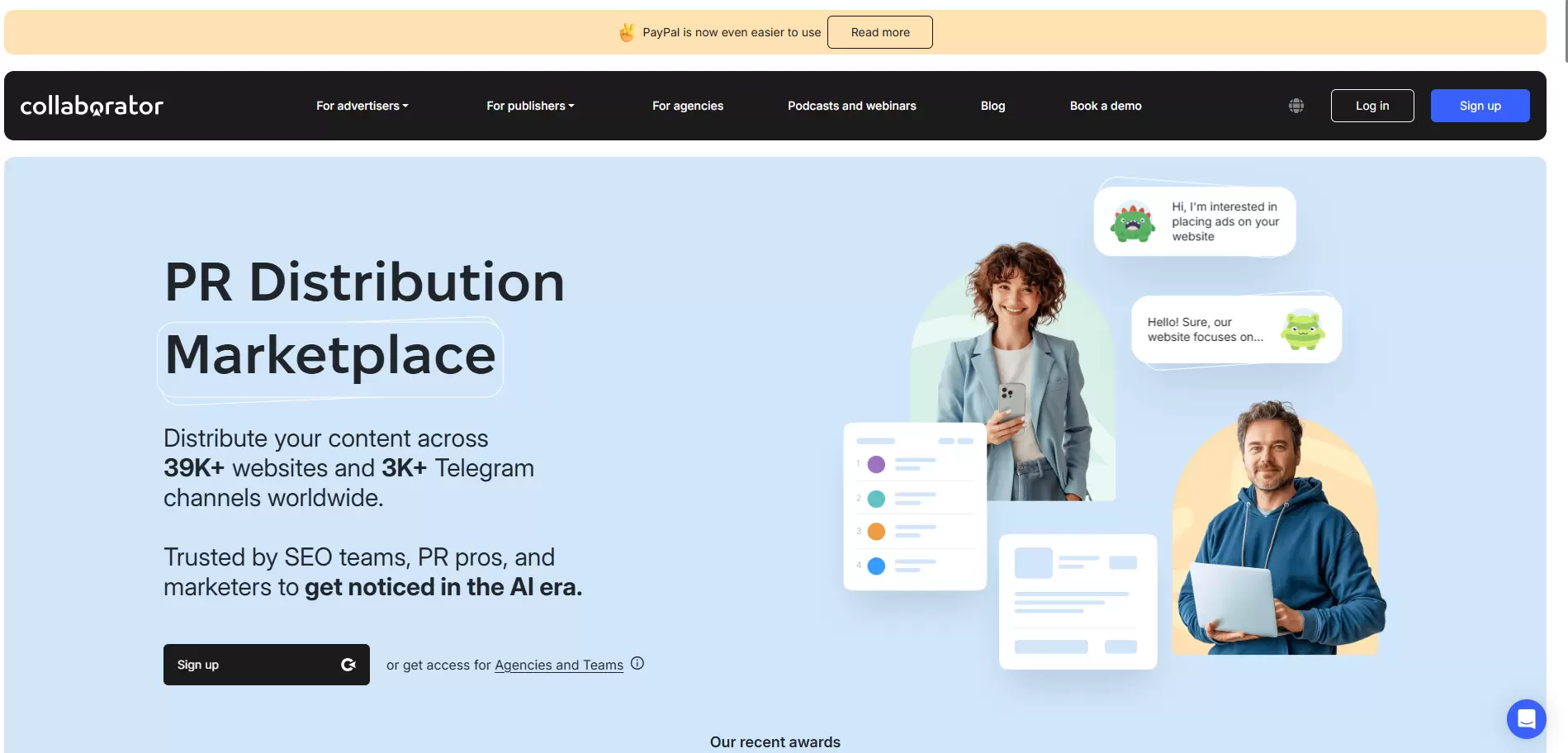Expand the For advertisers dropdown
Image resolution: width=1568 pixels, height=753 pixels.
tap(362, 106)
